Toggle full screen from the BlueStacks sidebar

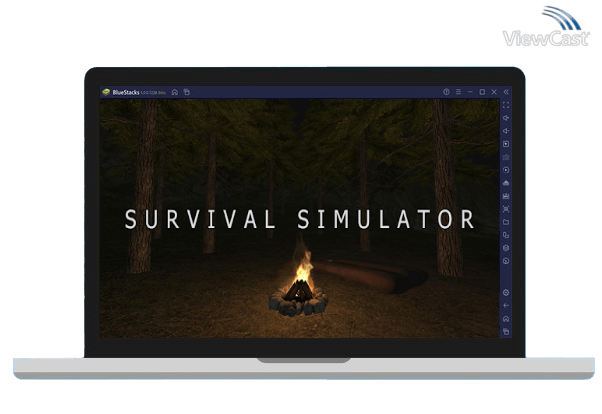click(x=506, y=105)
